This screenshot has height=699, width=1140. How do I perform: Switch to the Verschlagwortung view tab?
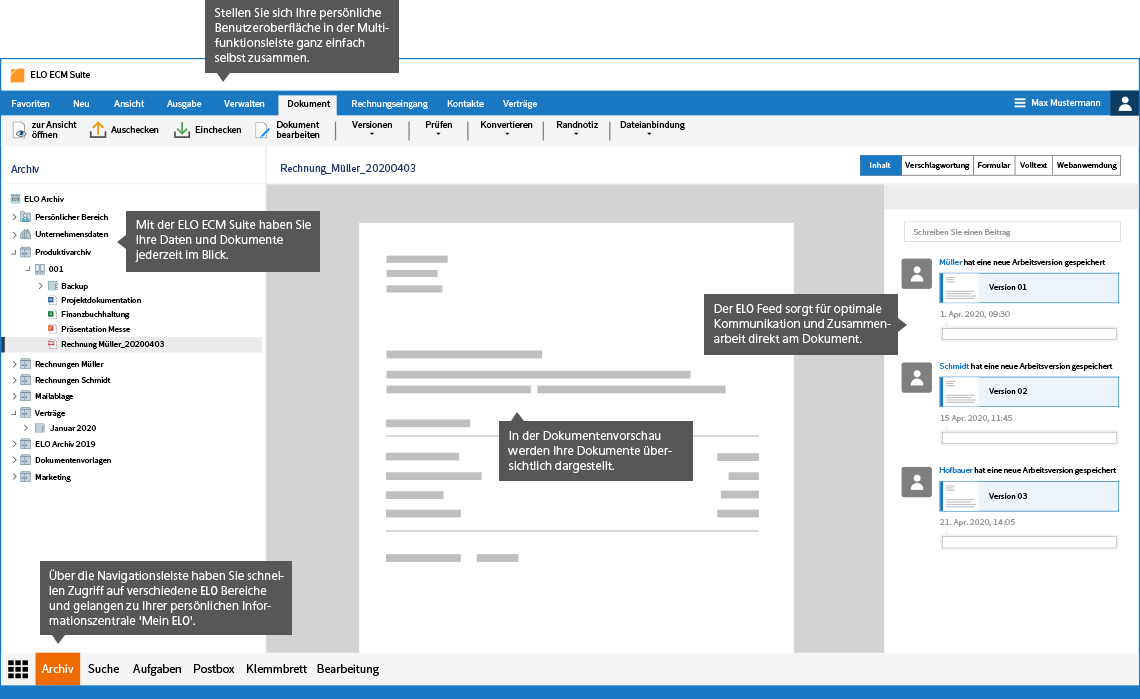click(937, 165)
